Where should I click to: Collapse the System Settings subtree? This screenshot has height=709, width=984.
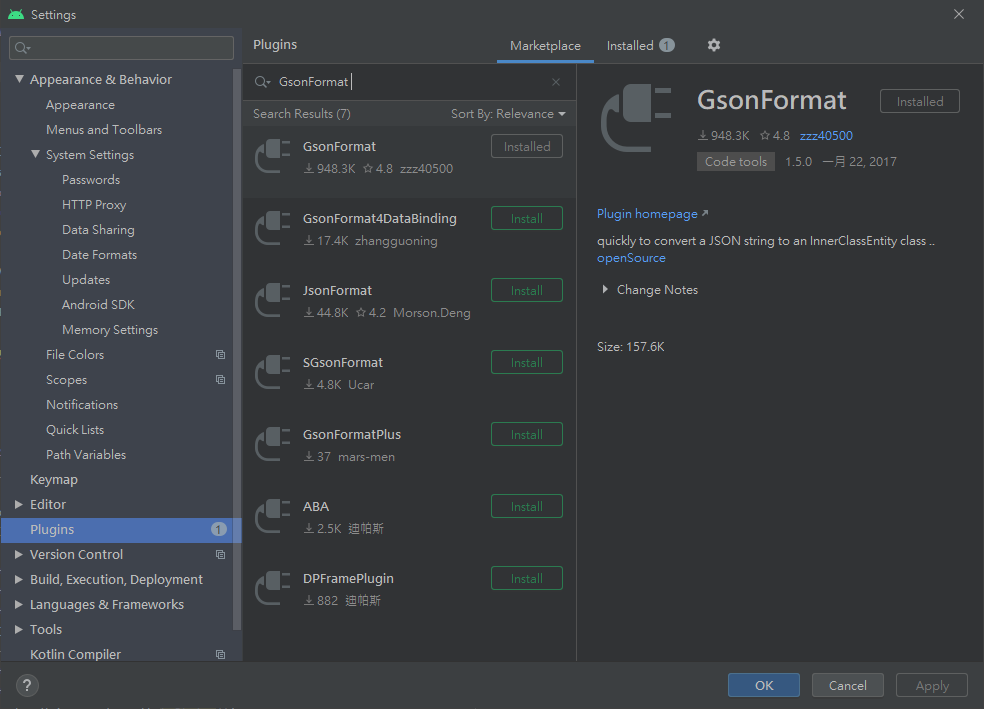36,154
